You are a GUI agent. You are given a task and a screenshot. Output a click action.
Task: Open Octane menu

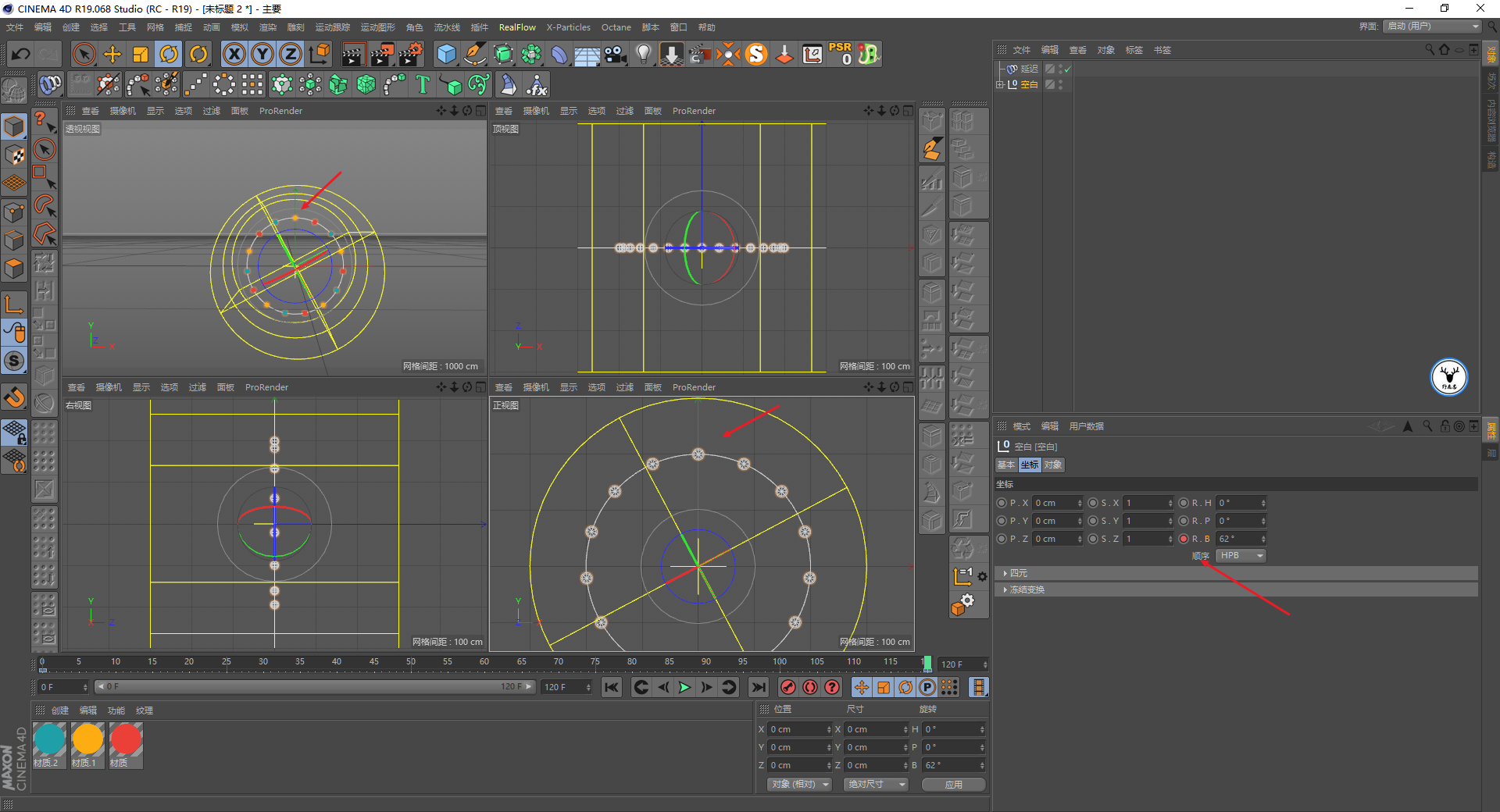point(616,27)
